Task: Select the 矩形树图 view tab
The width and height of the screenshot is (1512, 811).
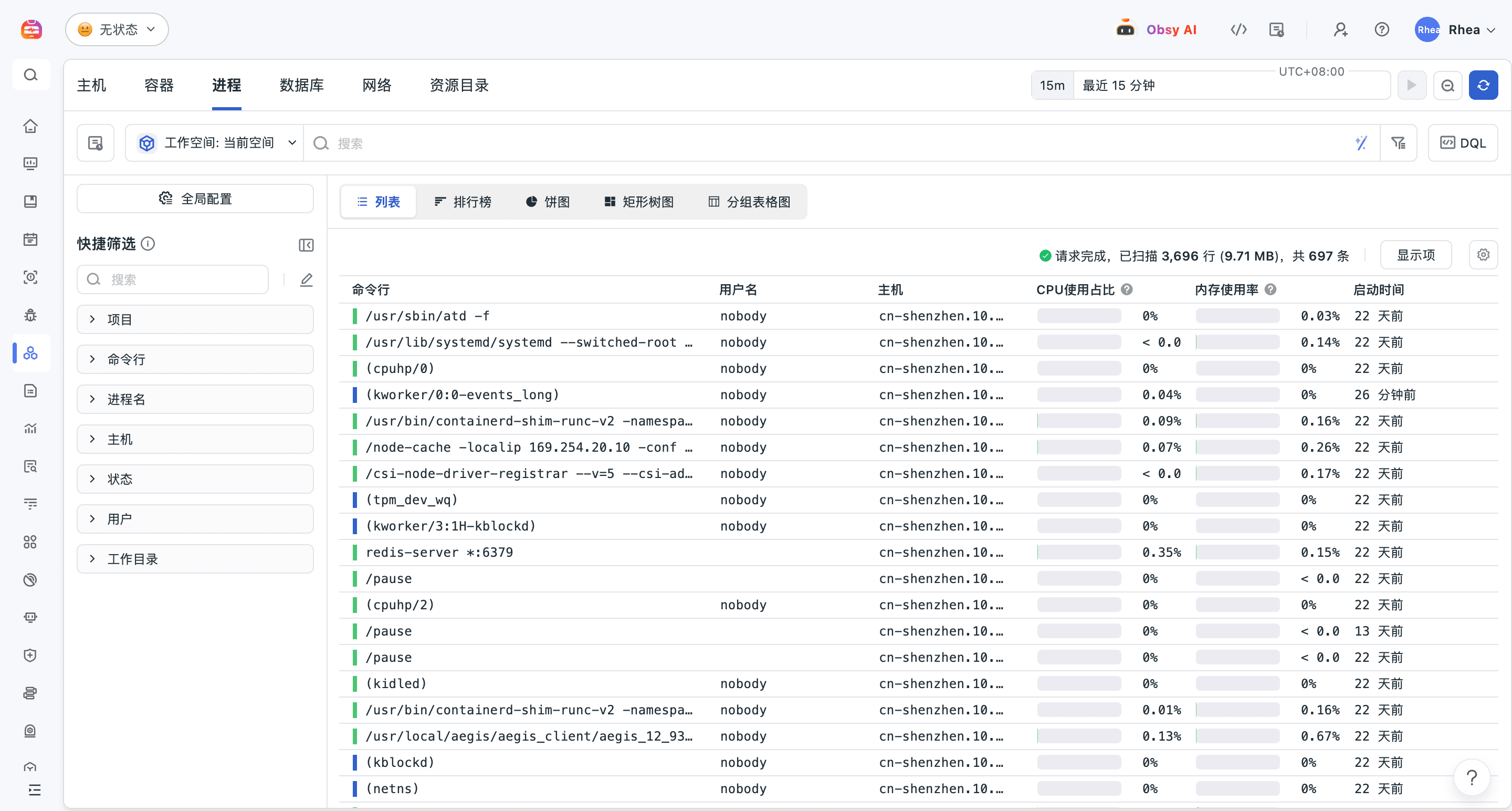Action: tap(639, 202)
